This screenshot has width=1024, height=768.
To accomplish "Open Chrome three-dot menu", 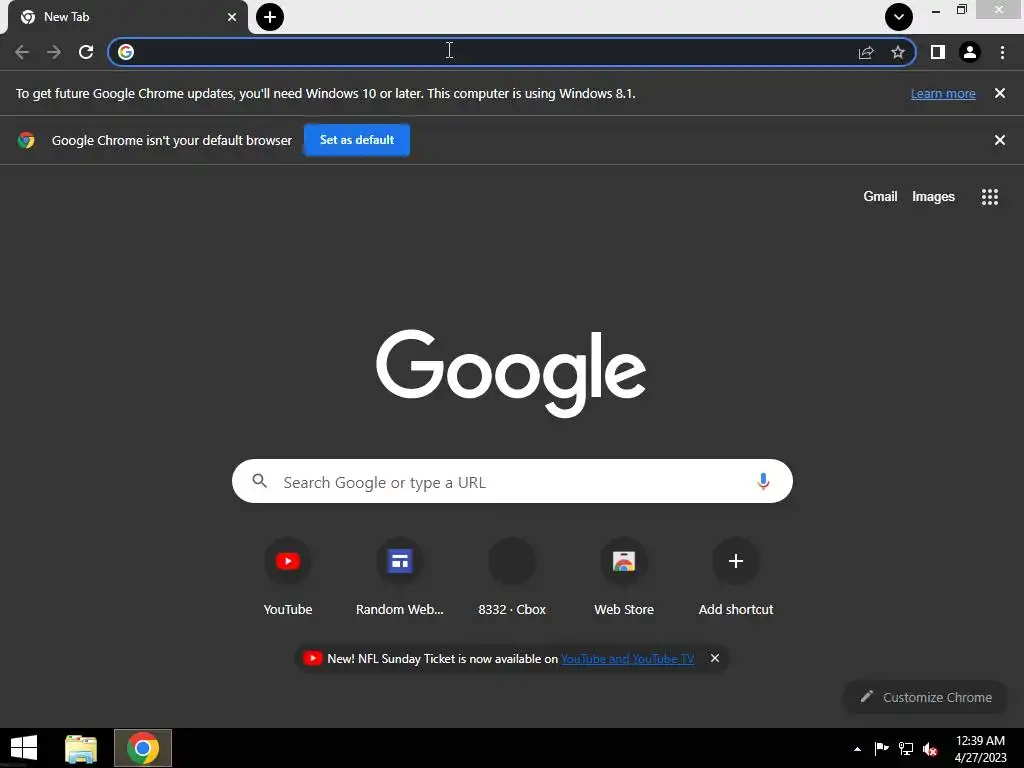I will [1002, 52].
